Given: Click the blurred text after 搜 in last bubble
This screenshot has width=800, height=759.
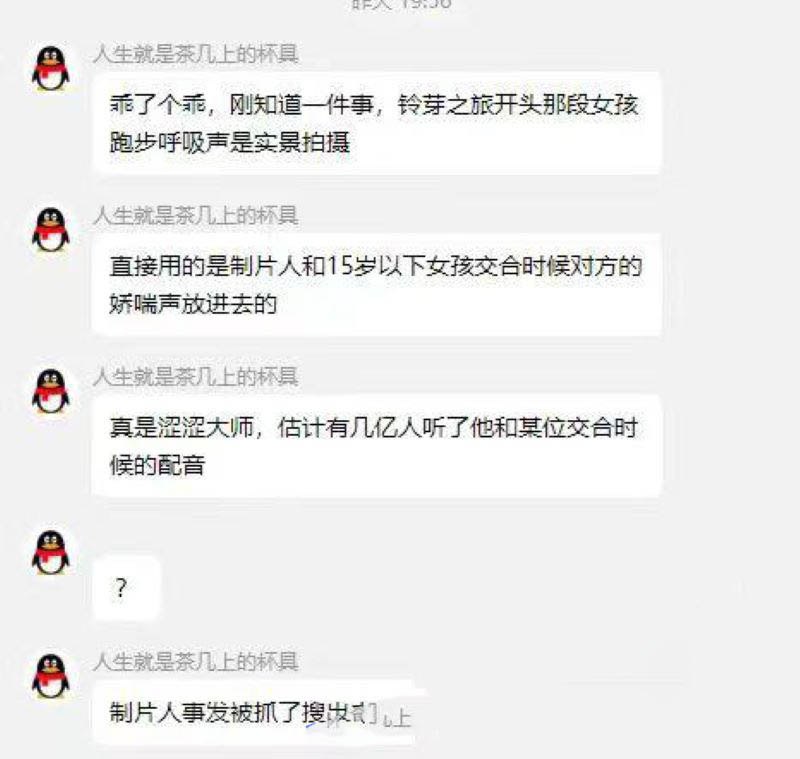Looking at the screenshot, I should coord(367,714).
